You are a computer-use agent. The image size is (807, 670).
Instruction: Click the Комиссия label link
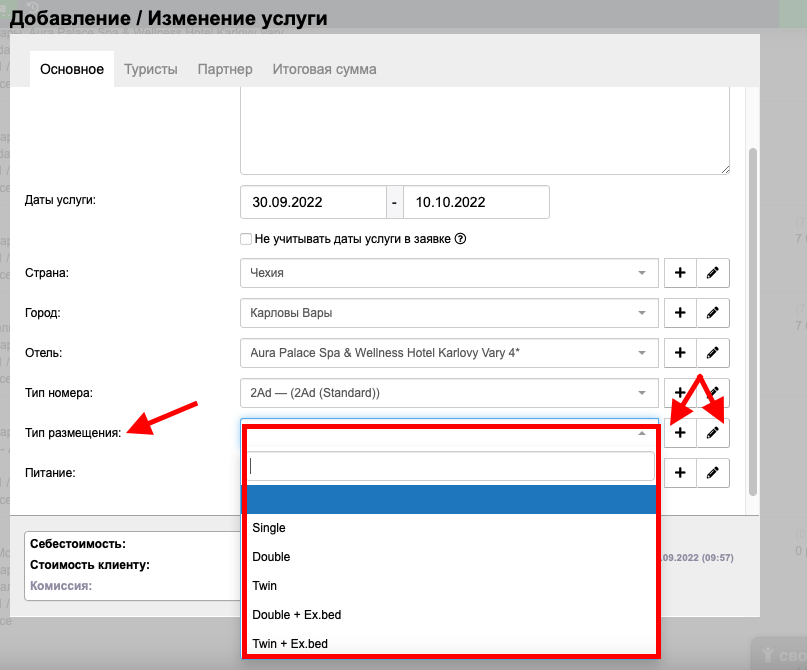(61, 586)
